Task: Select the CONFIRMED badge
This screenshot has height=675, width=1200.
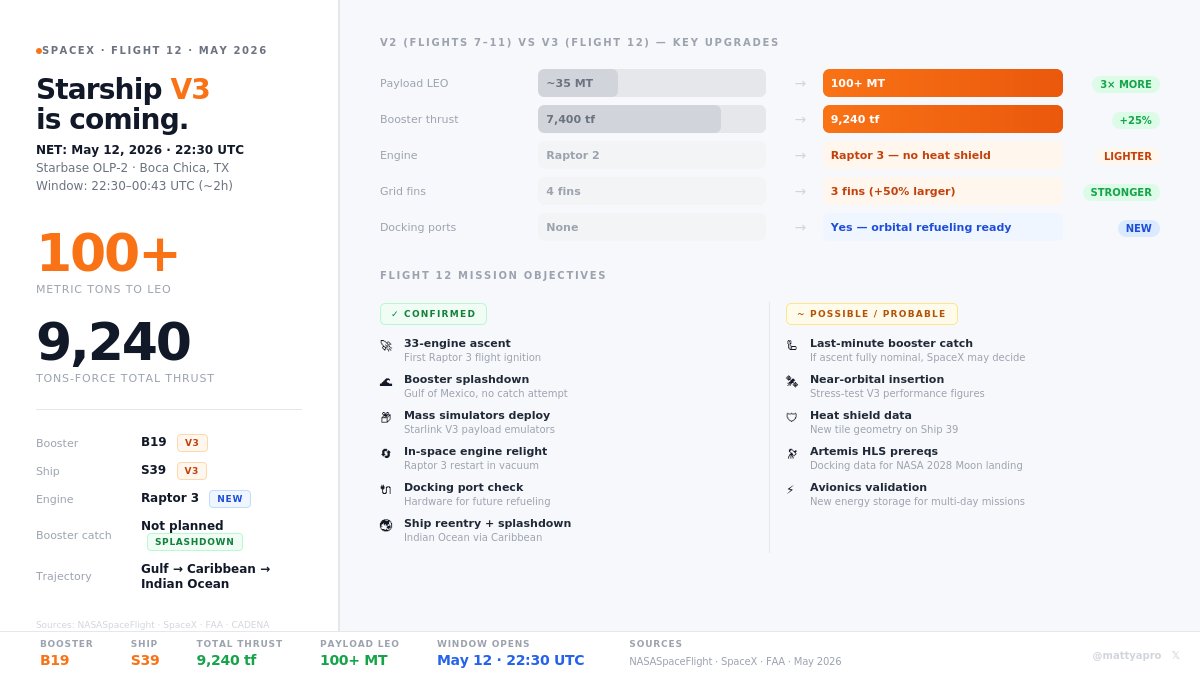Action: [433, 314]
